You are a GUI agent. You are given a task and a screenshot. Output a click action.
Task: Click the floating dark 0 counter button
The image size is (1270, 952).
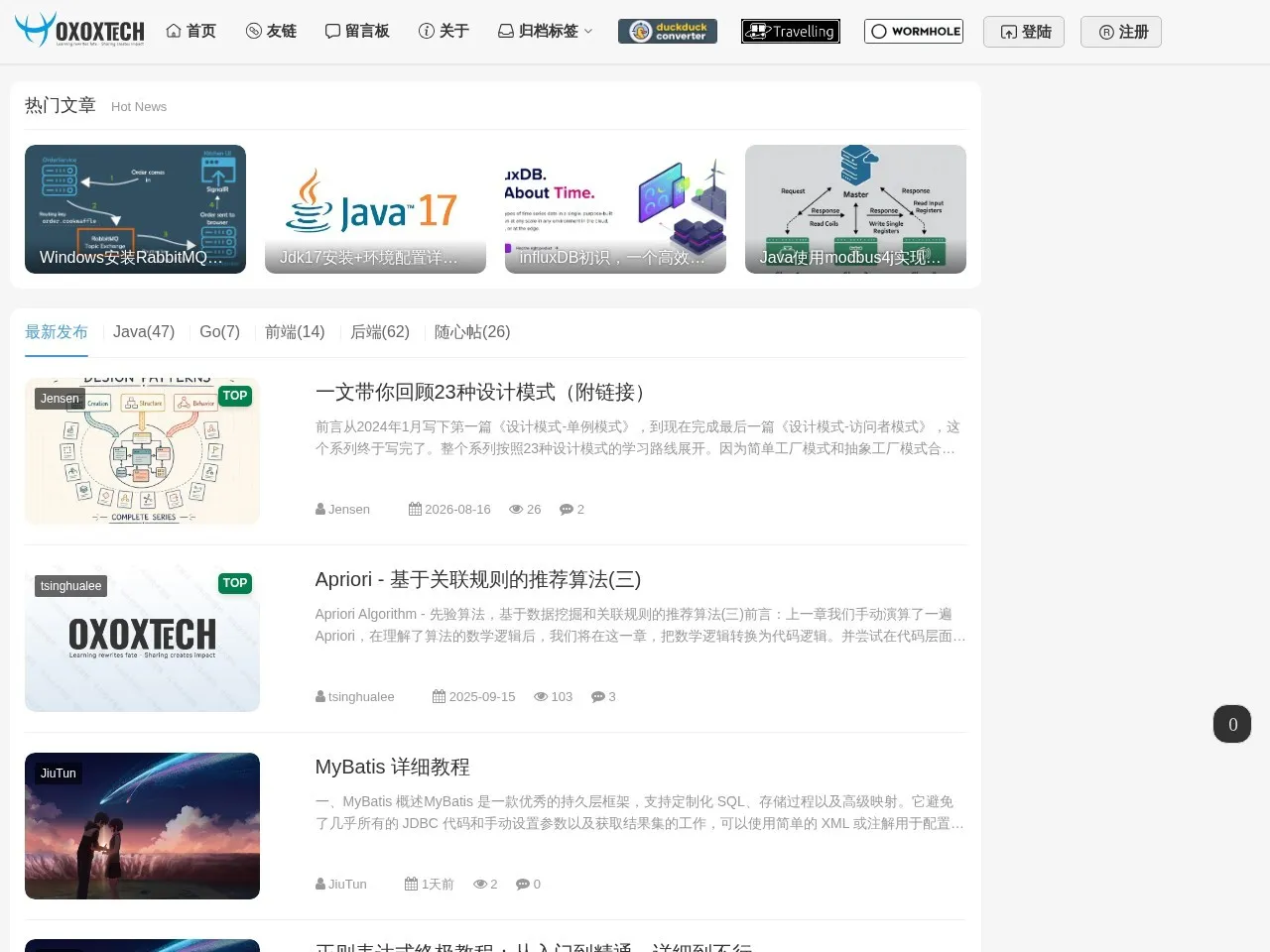click(x=1232, y=724)
